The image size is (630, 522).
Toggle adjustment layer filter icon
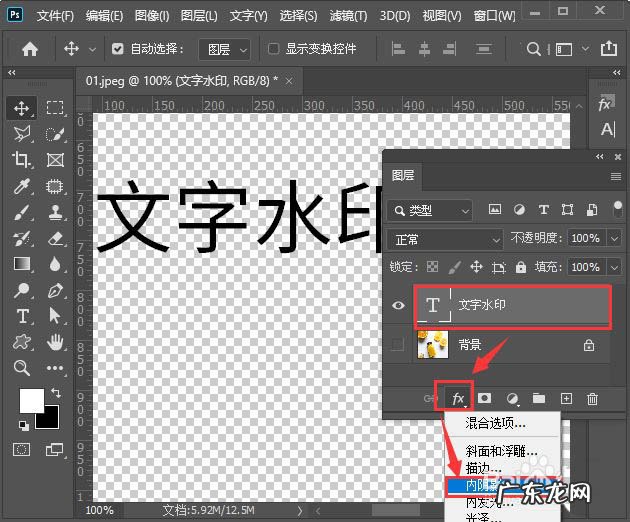click(x=519, y=209)
